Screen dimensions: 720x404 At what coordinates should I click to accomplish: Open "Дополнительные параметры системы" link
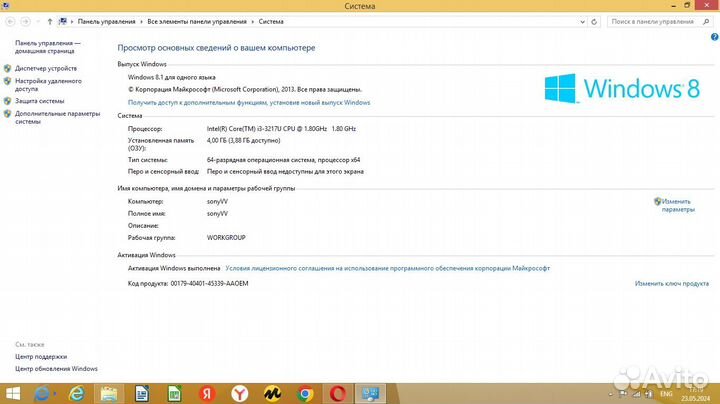[57, 118]
